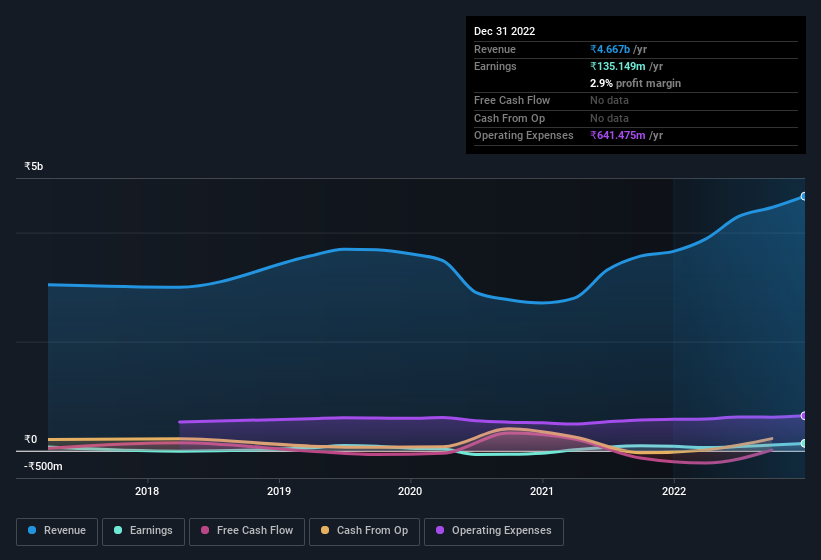Click the ₹135.149m earnings value in tooltip
821x560 pixels.
[x=618, y=66]
